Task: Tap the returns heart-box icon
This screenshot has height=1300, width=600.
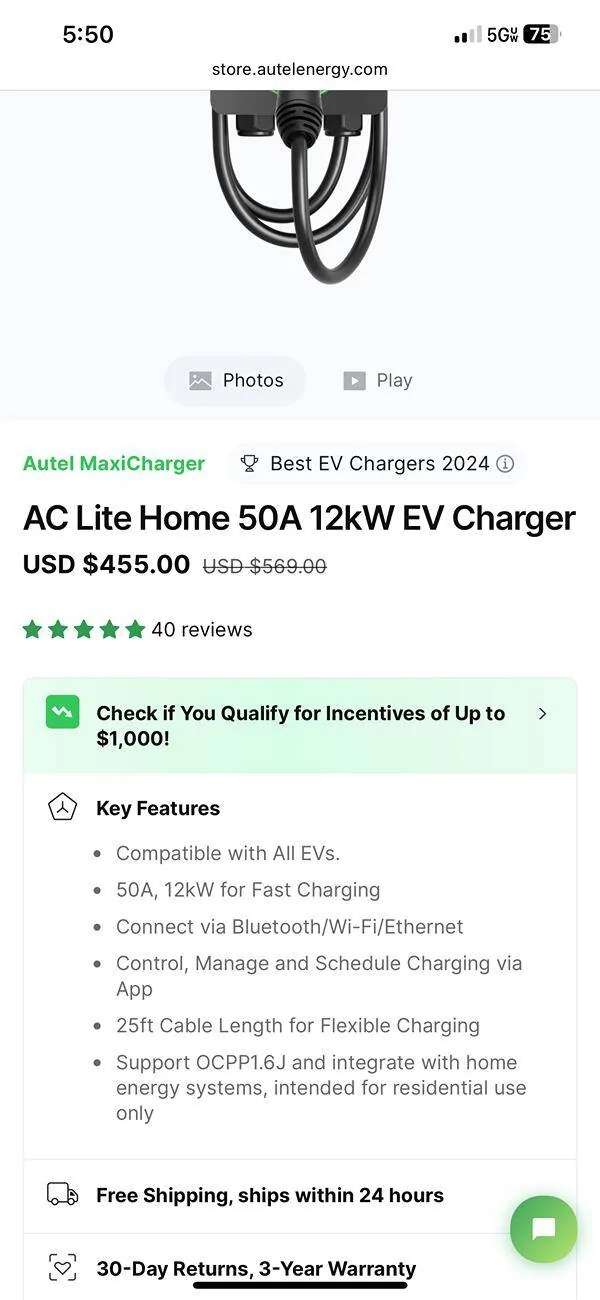Action: click(63, 1268)
